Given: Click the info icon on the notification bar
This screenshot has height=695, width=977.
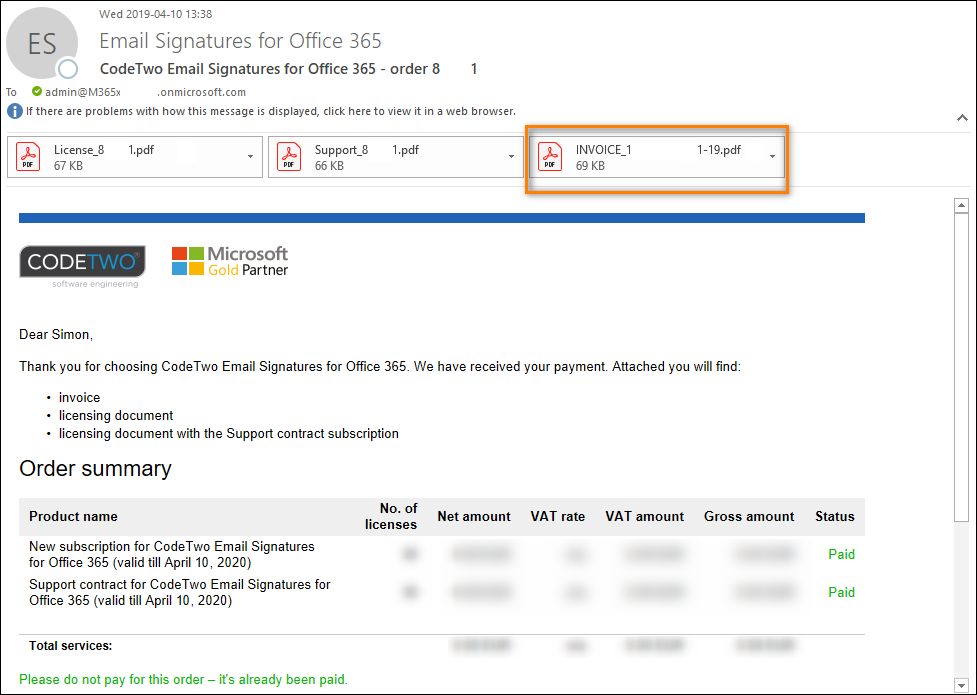Looking at the screenshot, I should click(13, 111).
